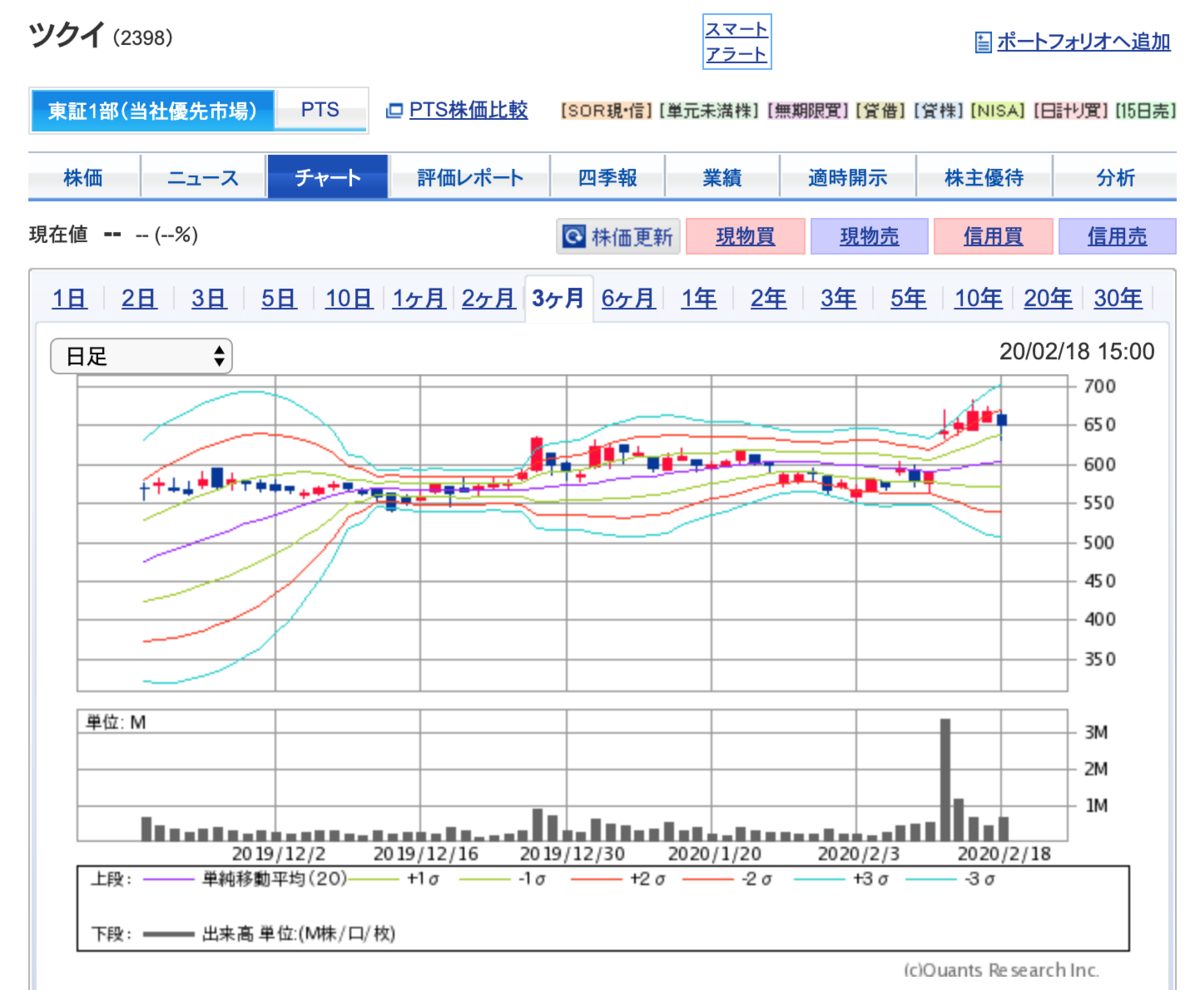Click the 単元未満株 badge

pyautogui.click(x=708, y=110)
